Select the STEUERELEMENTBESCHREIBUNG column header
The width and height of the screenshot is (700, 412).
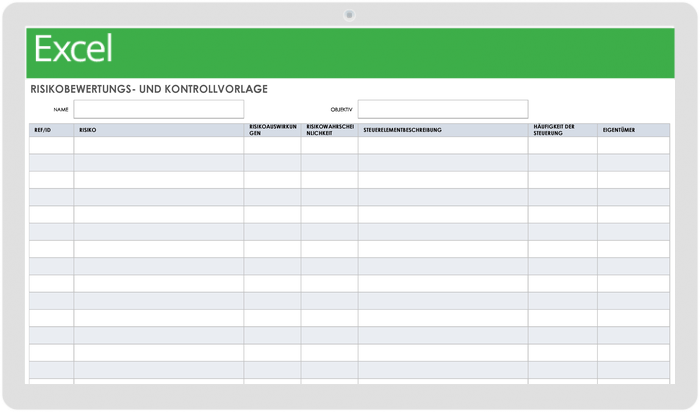[x=443, y=130]
